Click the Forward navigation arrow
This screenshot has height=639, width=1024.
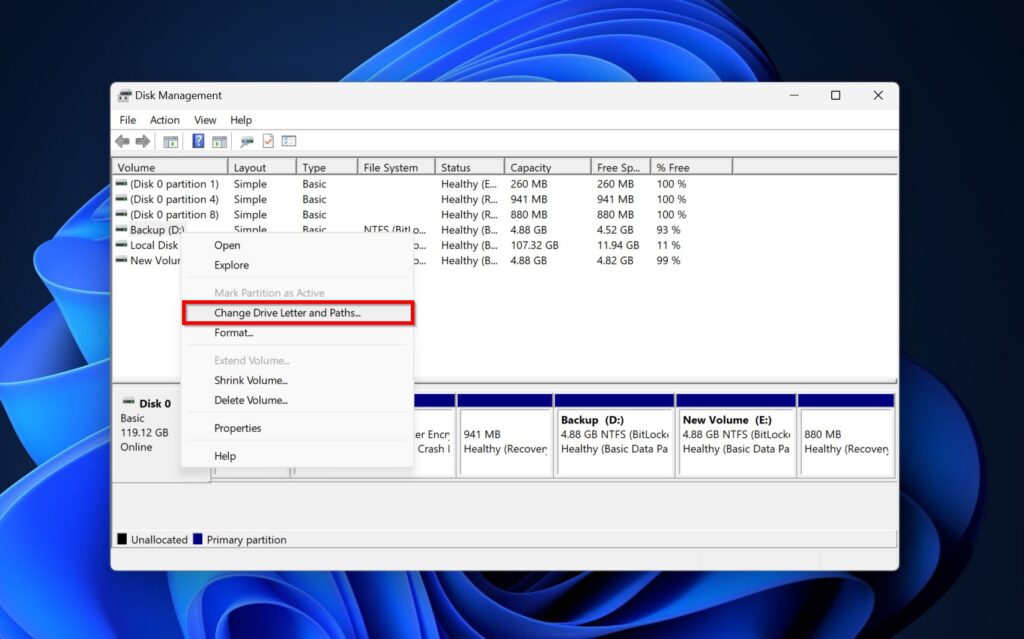(x=140, y=140)
